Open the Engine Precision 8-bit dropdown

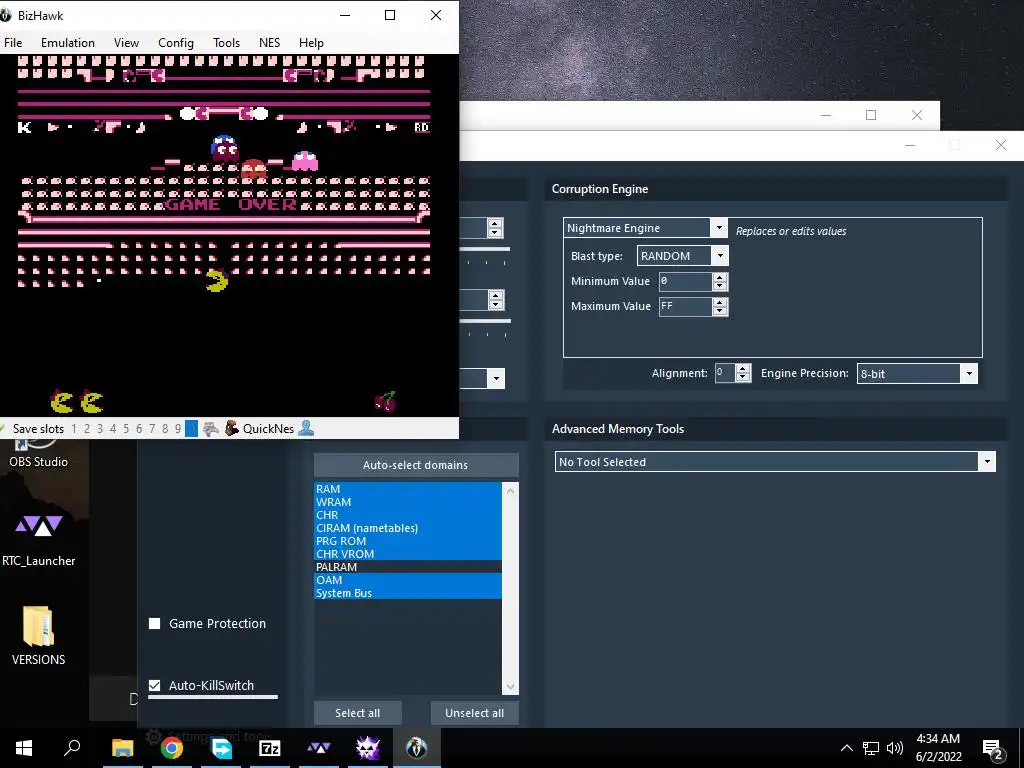[x=969, y=374]
